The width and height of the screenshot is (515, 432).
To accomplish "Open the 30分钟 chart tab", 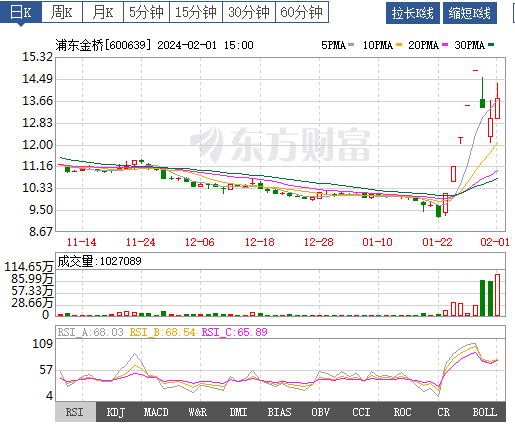I will click(x=249, y=12).
